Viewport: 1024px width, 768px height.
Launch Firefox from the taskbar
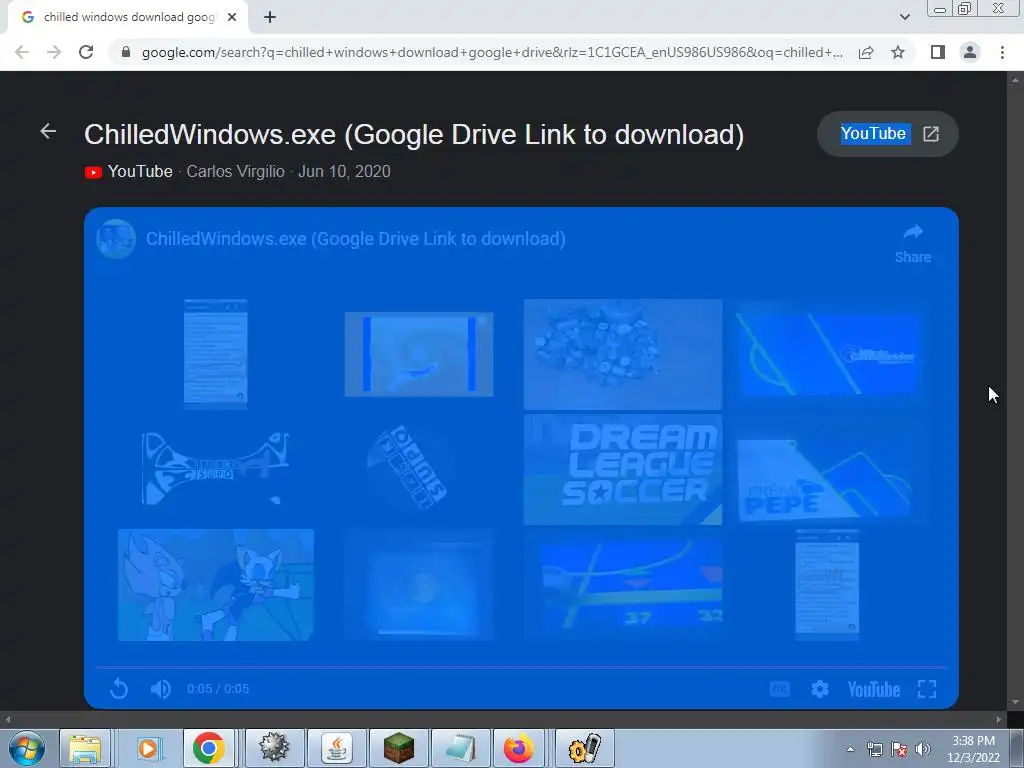(519, 748)
